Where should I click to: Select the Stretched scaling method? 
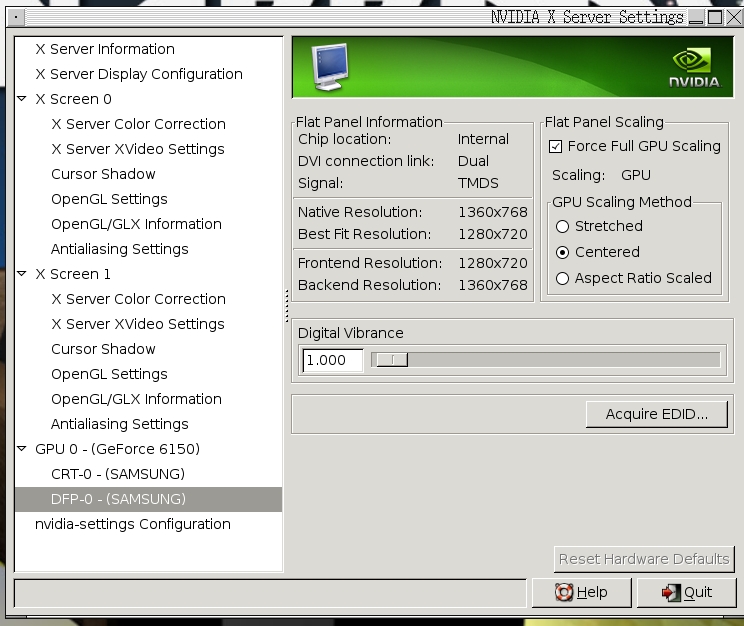click(x=563, y=226)
